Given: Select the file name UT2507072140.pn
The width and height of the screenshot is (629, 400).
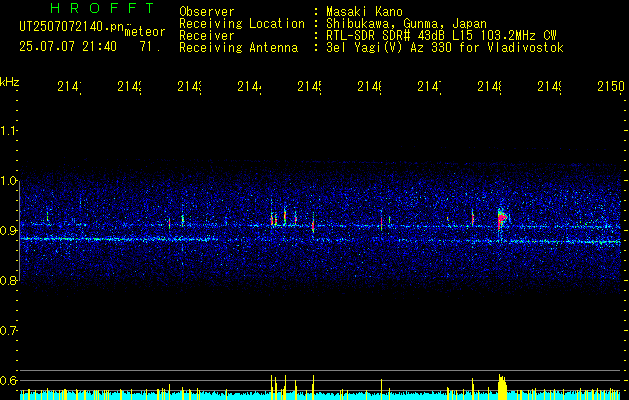Looking at the screenshot, I should point(71,27).
